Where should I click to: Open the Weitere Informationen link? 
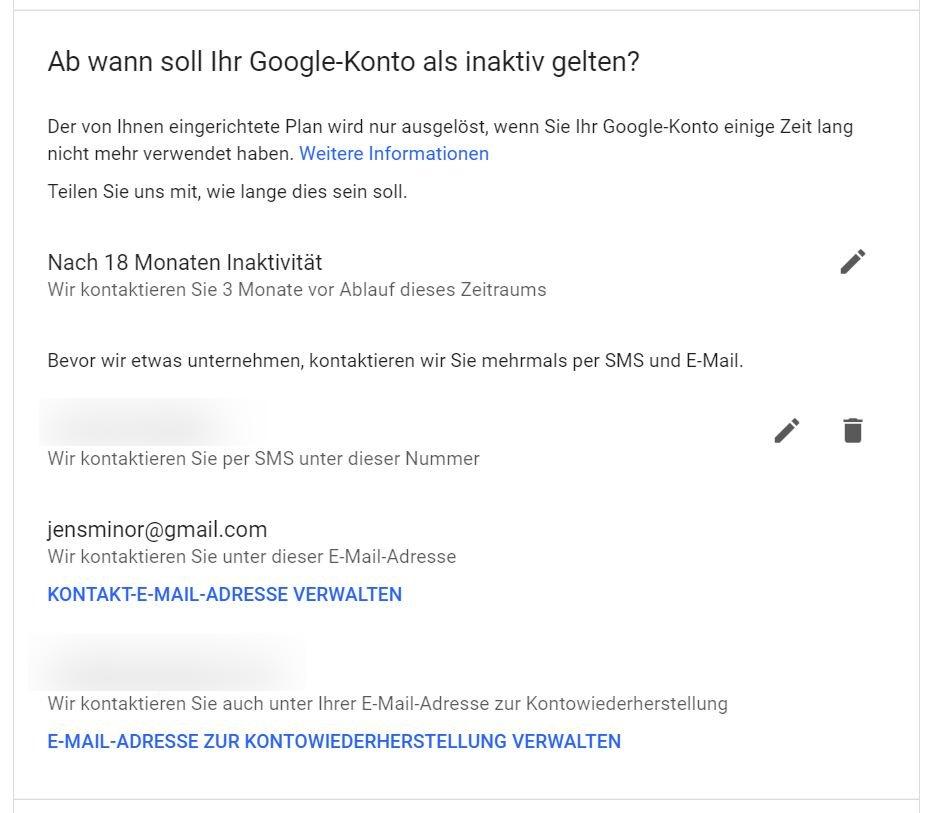coord(394,154)
